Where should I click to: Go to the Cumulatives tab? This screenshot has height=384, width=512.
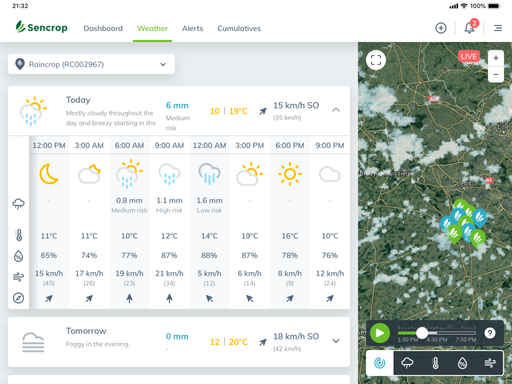tap(239, 28)
